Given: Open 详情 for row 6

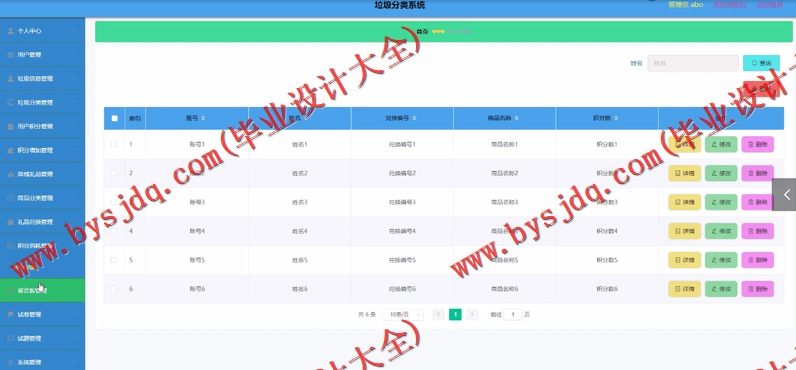Looking at the screenshot, I should [x=684, y=289].
